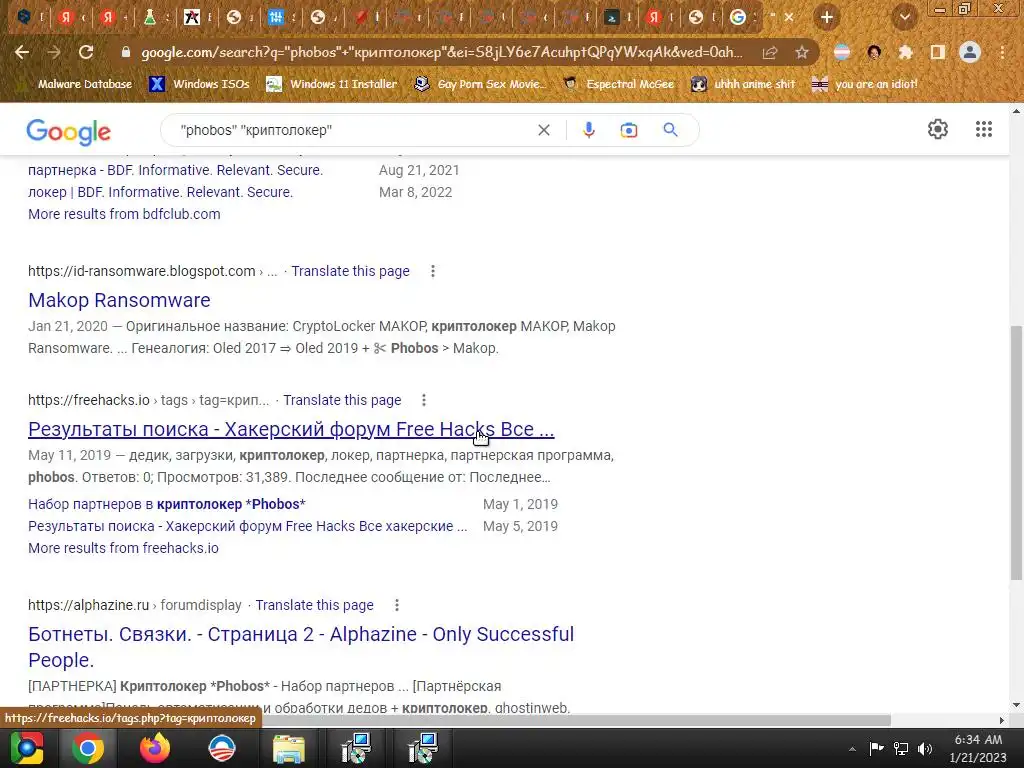Show hidden system tray icons
The height and width of the screenshot is (768, 1024).
[x=852, y=748]
